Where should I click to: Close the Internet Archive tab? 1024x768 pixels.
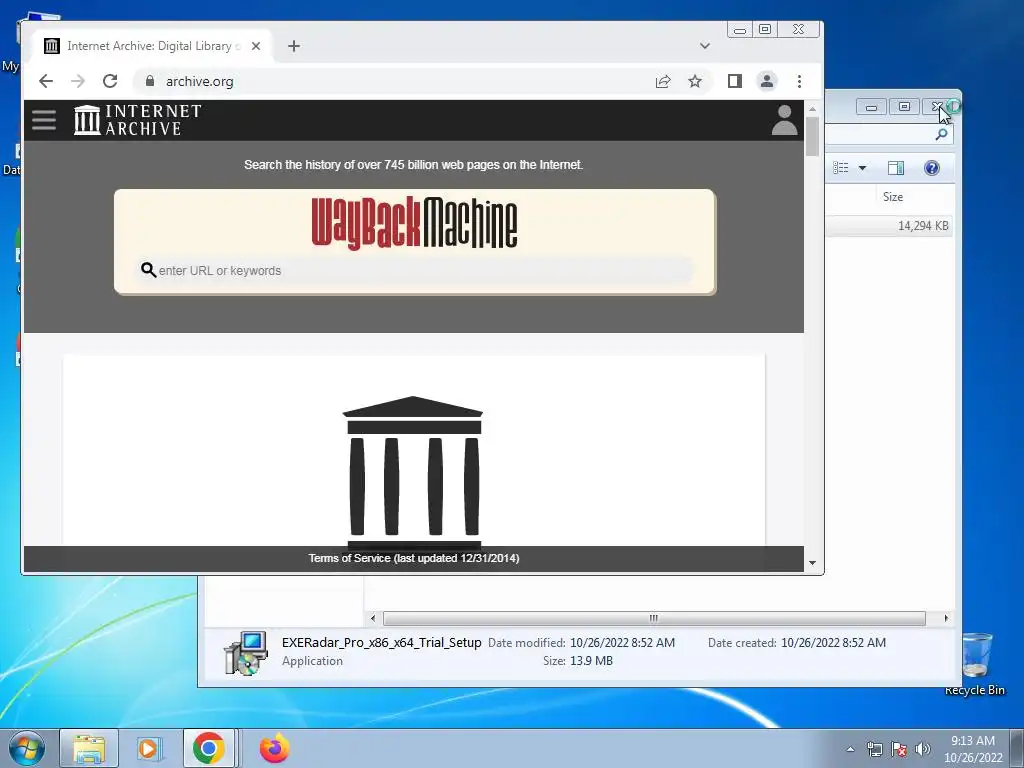[x=256, y=46]
